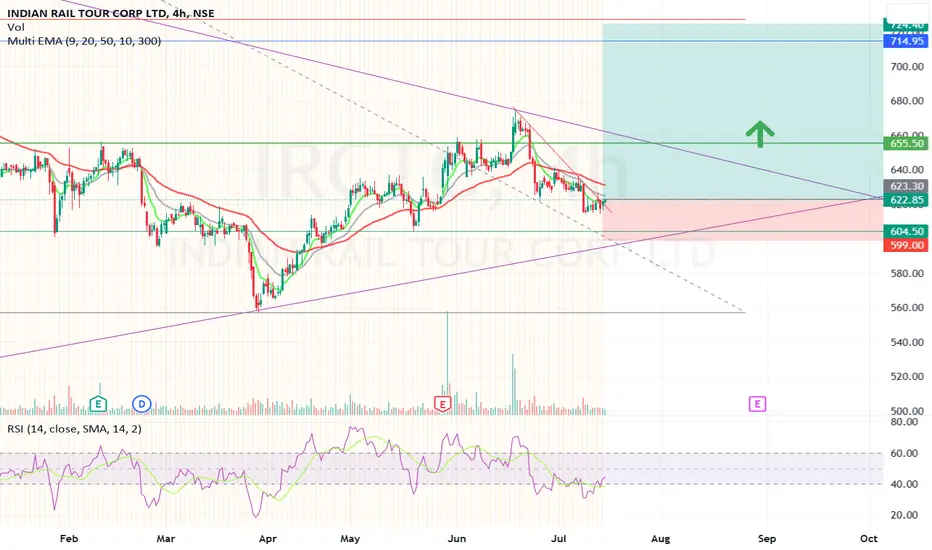932x550 pixels.
Task: Click the Sep label on time axis
Action: 767,539
